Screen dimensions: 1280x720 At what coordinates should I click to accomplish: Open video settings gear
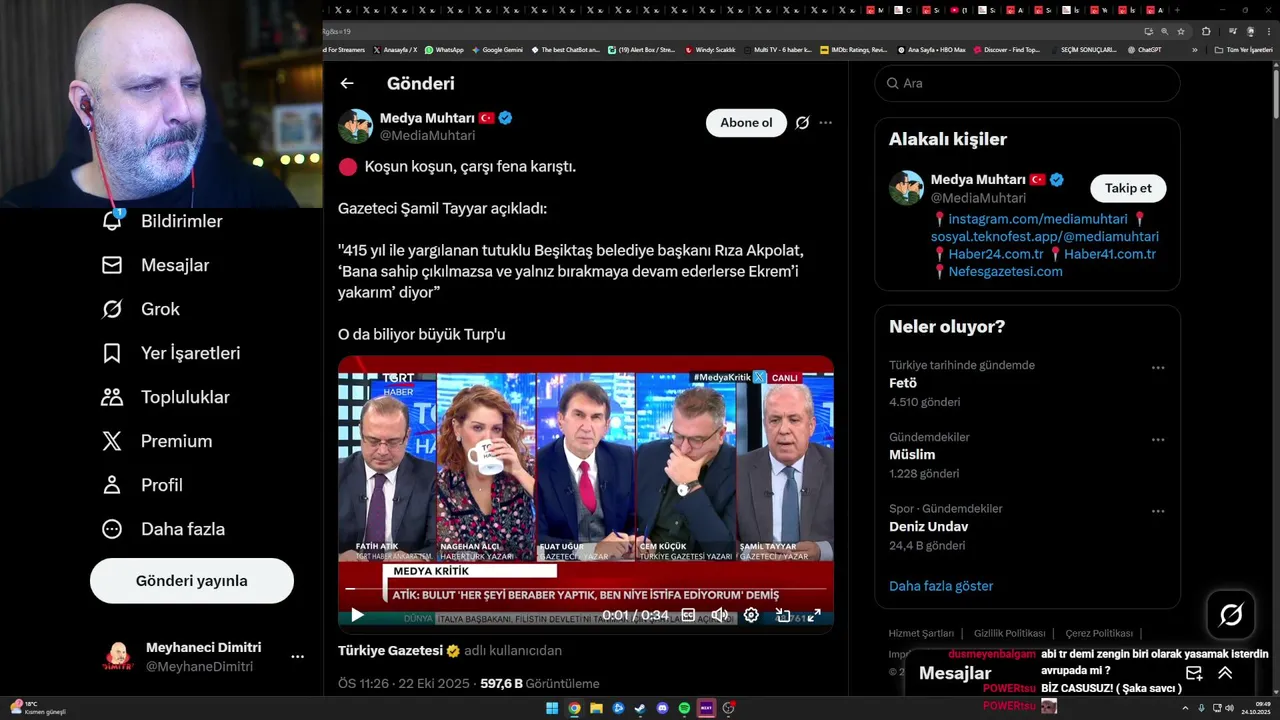pyautogui.click(x=751, y=615)
